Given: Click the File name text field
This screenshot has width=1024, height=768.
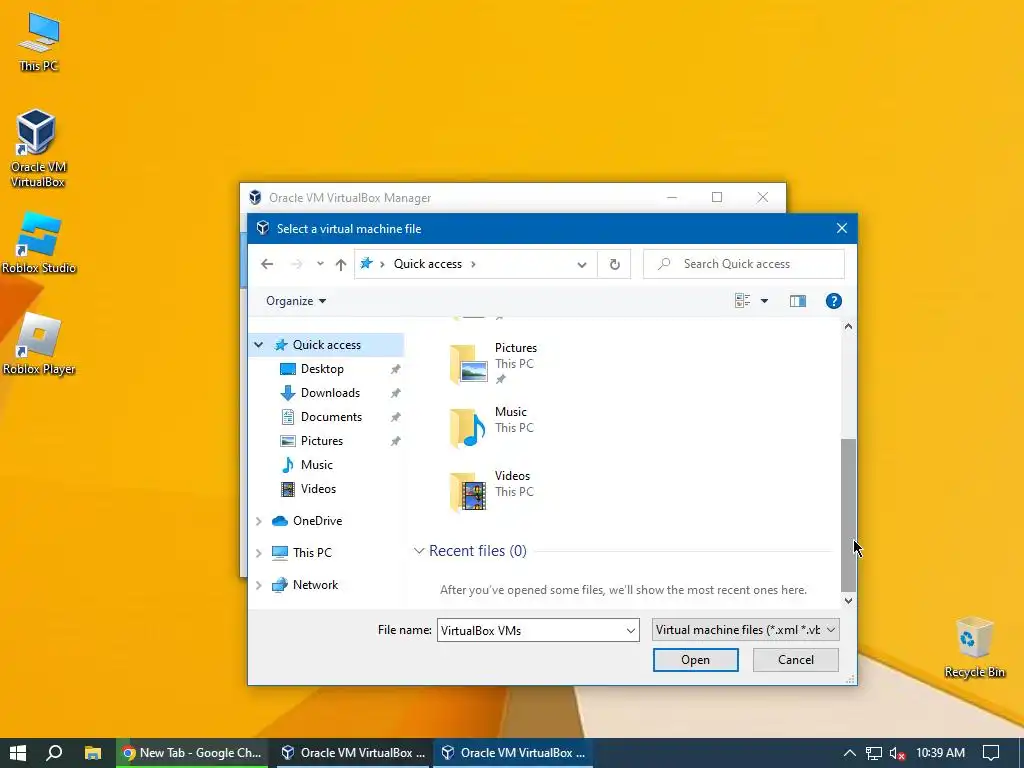Looking at the screenshot, I should (x=530, y=631).
